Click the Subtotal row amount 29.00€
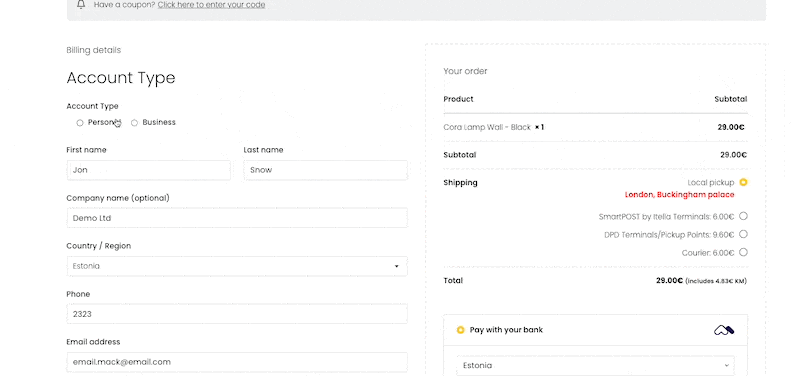 734,155
